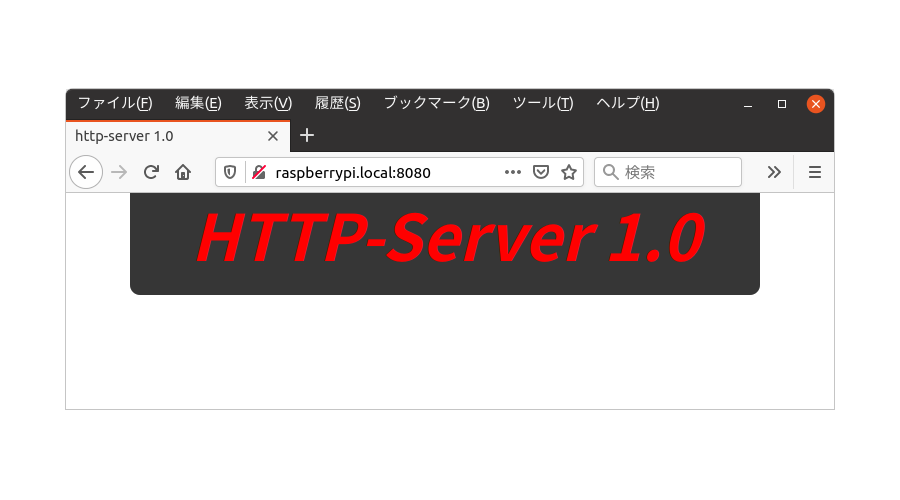Viewport: 900px width, 500px height.
Task: Open page actions three-dot menu
Action: [513, 172]
